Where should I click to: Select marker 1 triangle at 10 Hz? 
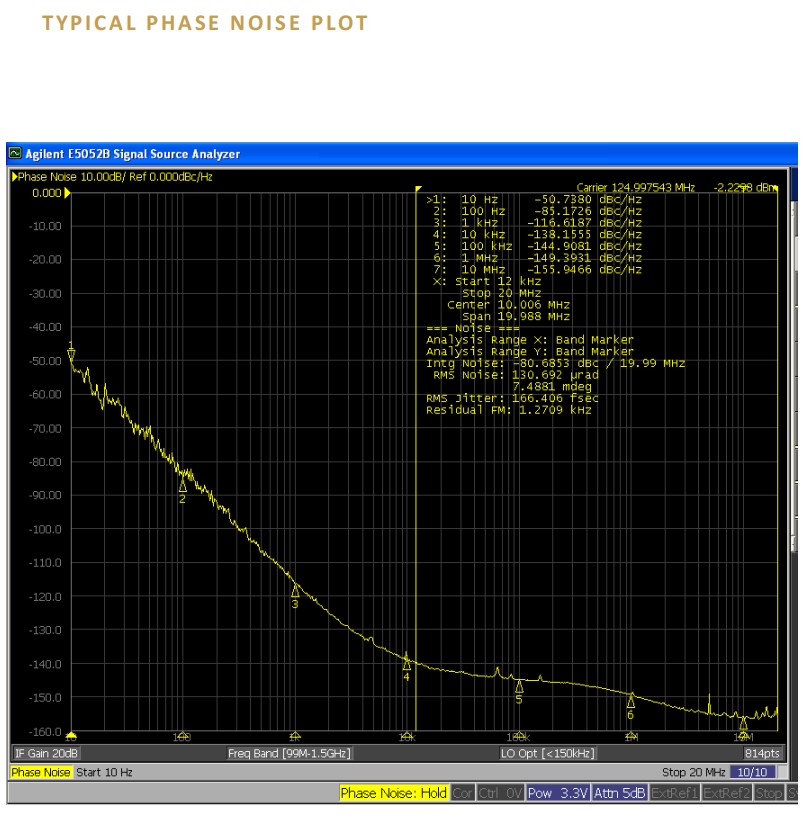tap(71, 355)
